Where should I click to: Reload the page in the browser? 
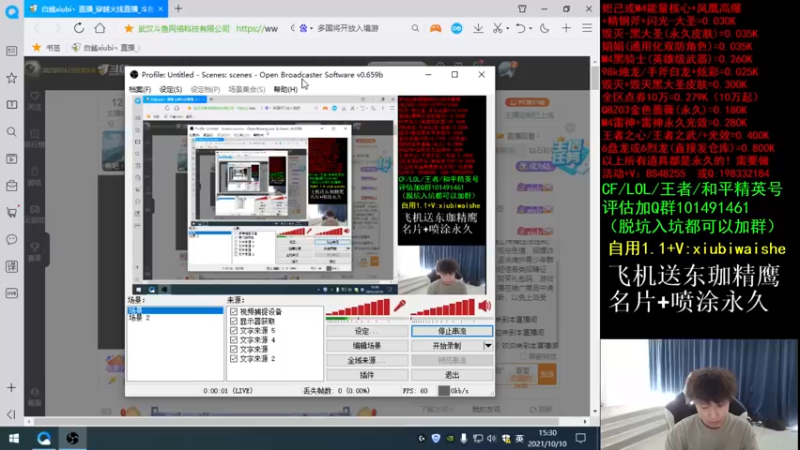pos(79,28)
